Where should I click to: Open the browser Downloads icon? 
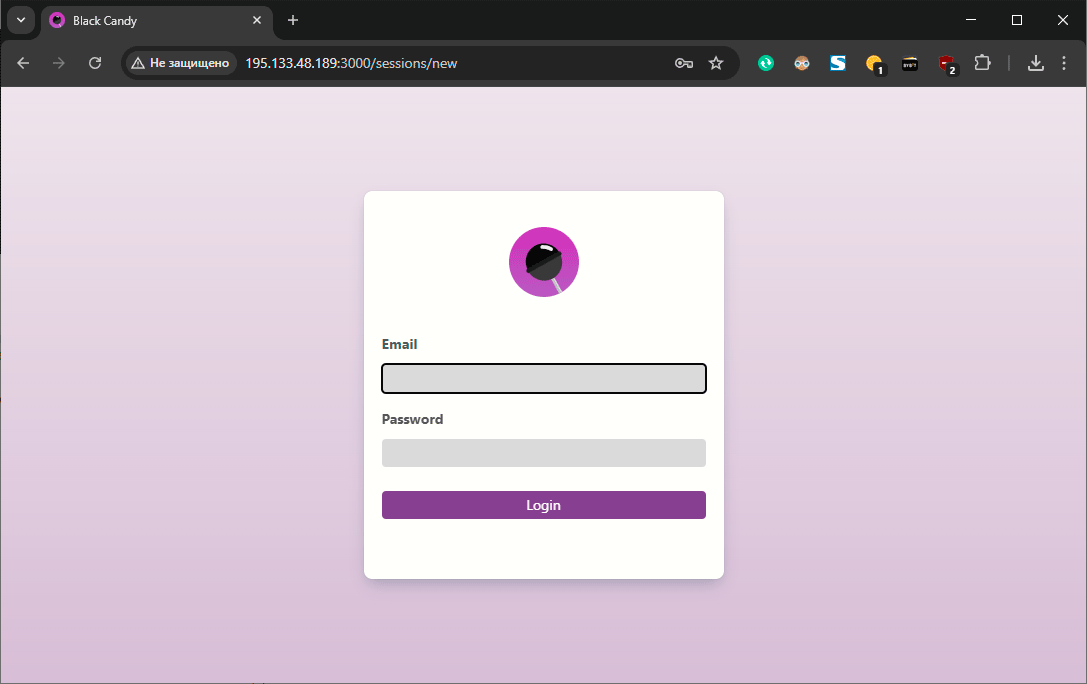(1036, 63)
